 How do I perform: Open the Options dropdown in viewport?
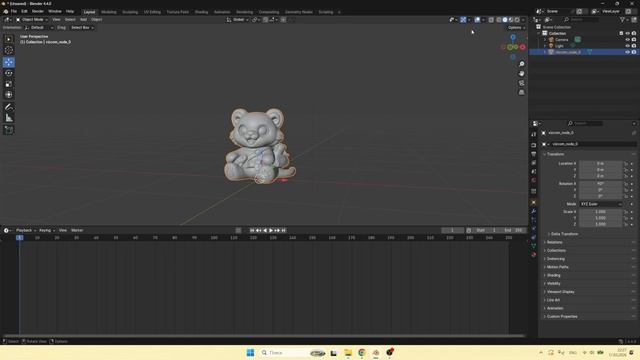[516, 28]
